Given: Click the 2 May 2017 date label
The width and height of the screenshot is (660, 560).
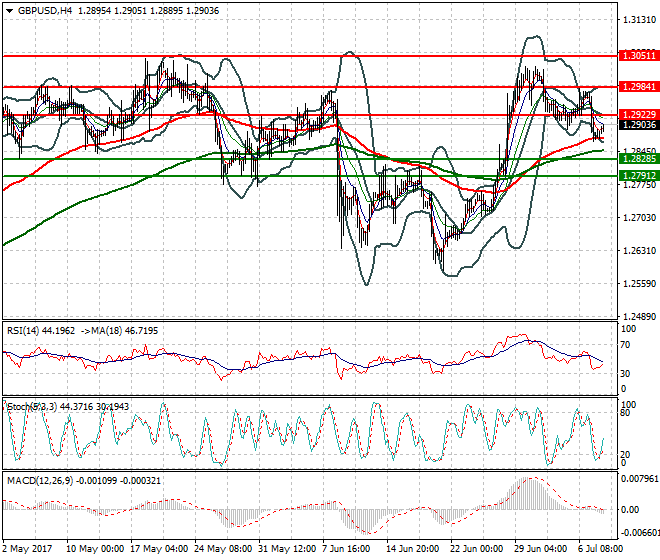Looking at the screenshot, I should click(x=27, y=549).
